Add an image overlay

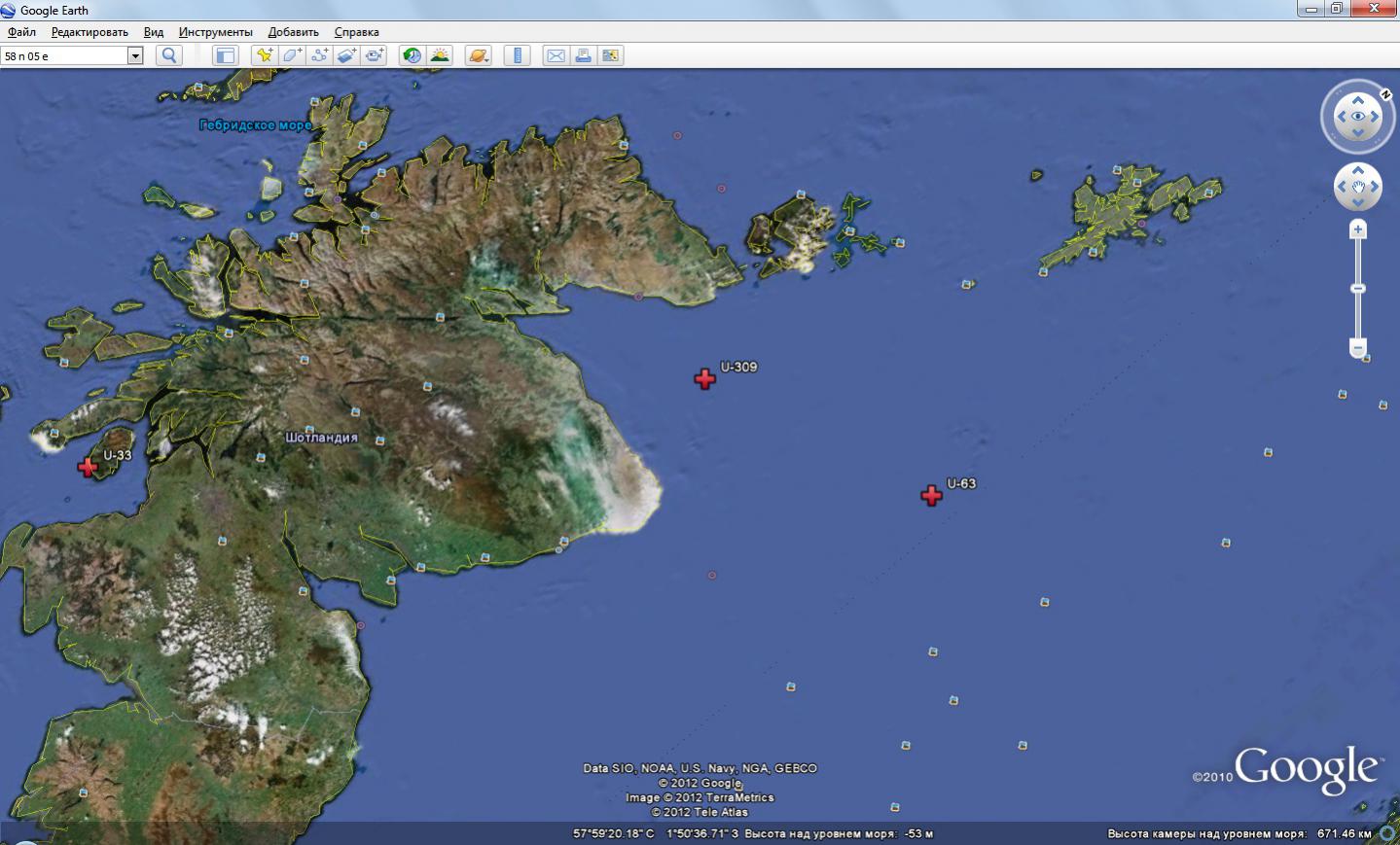coord(346,55)
